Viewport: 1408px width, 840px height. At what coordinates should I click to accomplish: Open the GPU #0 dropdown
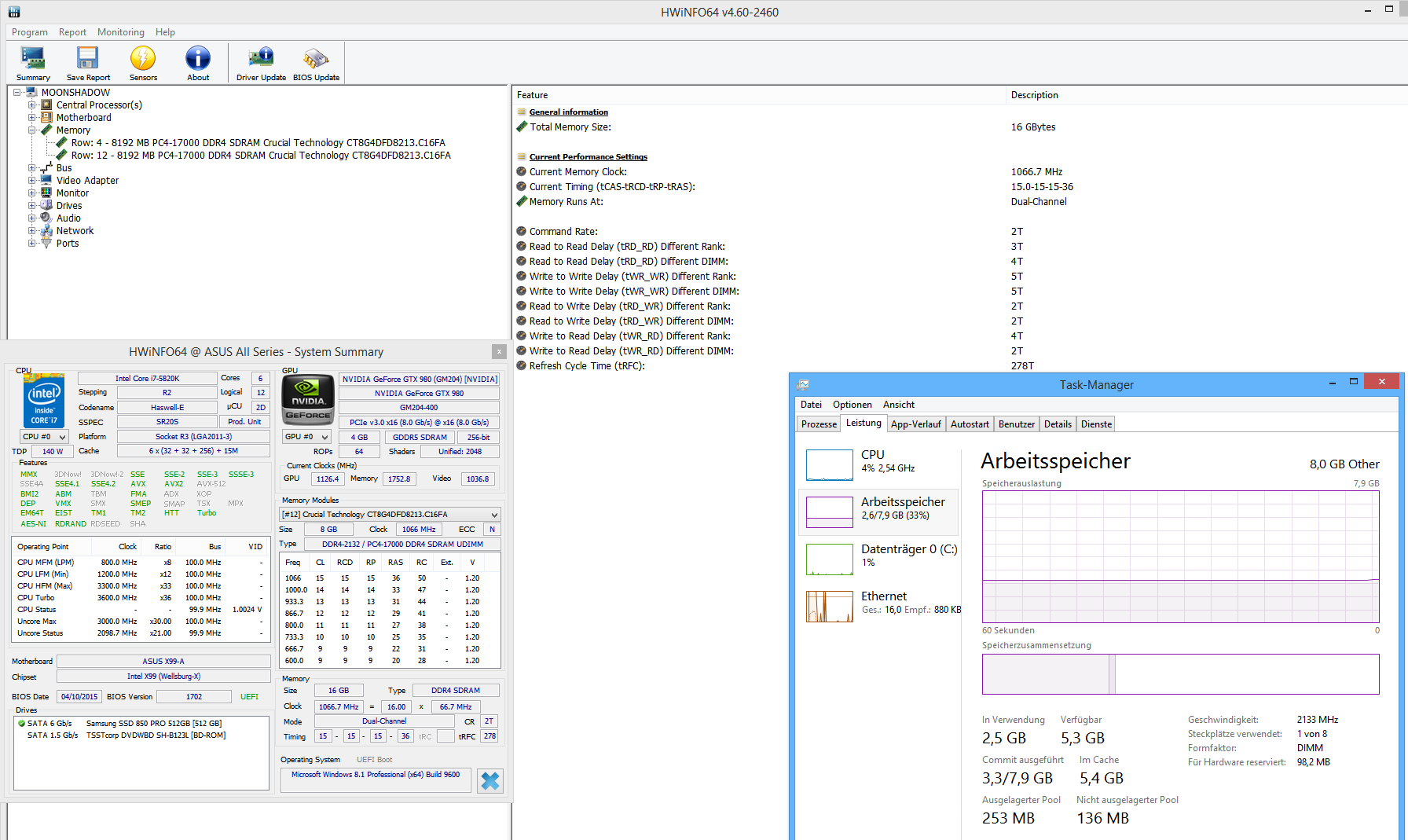click(306, 437)
